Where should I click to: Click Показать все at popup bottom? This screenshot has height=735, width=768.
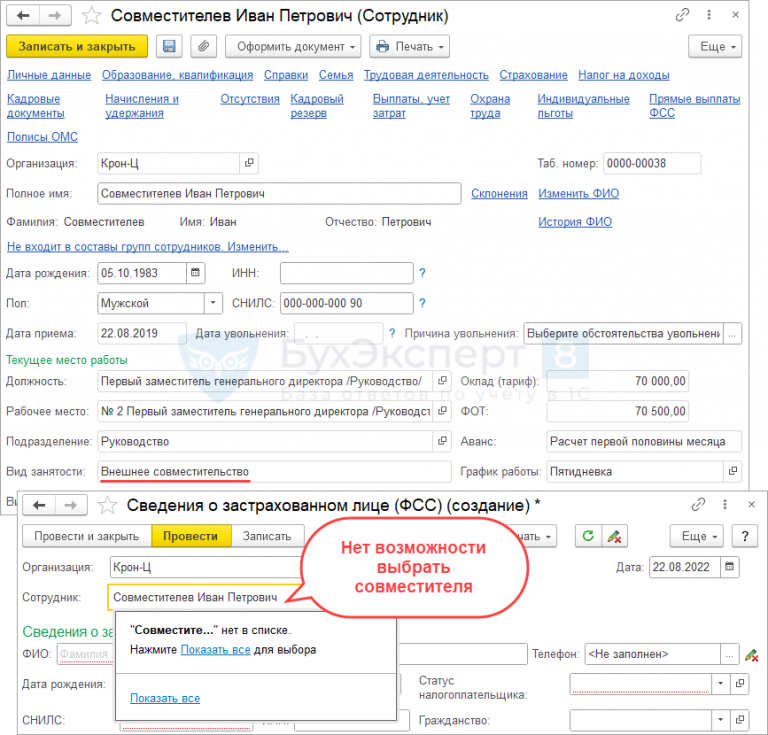[x=165, y=698]
